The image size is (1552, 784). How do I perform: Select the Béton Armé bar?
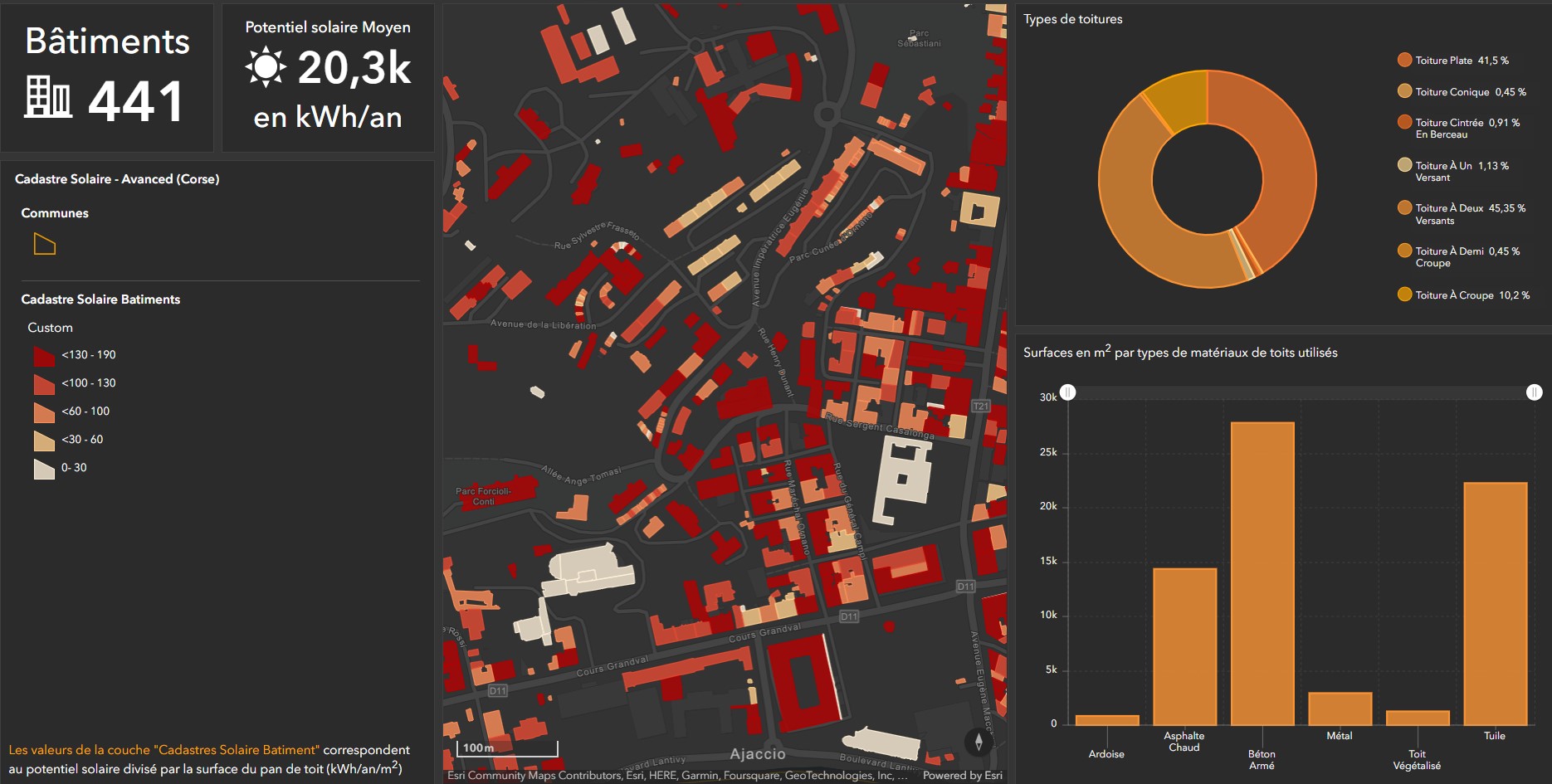point(1262,572)
